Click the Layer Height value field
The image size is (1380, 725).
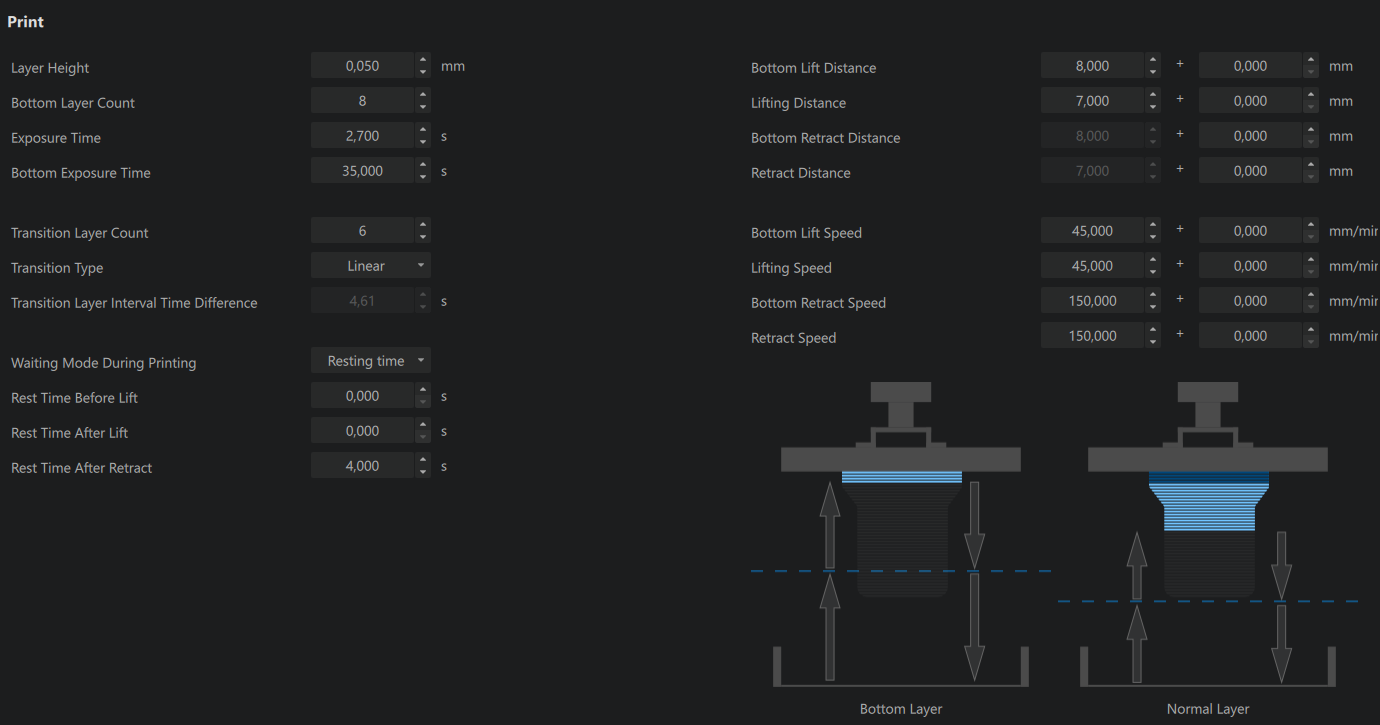coord(362,66)
